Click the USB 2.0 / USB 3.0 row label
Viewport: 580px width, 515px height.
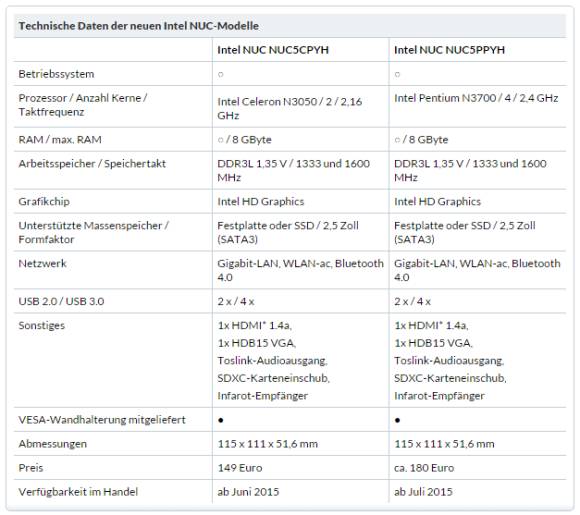[x=61, y=302]
